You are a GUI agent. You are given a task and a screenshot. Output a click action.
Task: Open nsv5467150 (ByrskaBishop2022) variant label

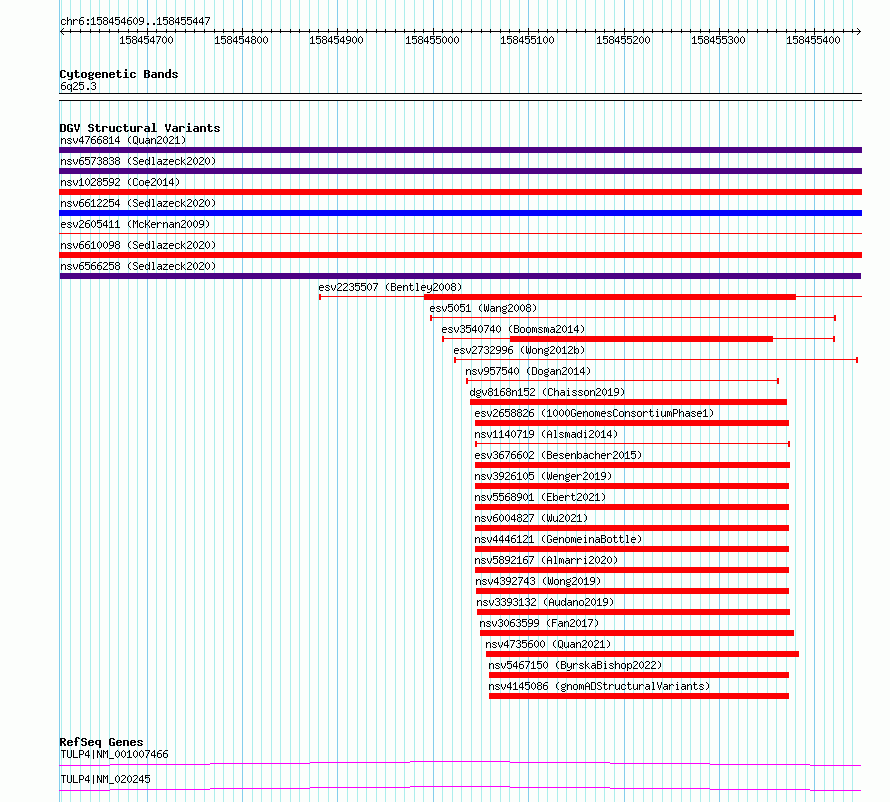(x=575, y=665)
